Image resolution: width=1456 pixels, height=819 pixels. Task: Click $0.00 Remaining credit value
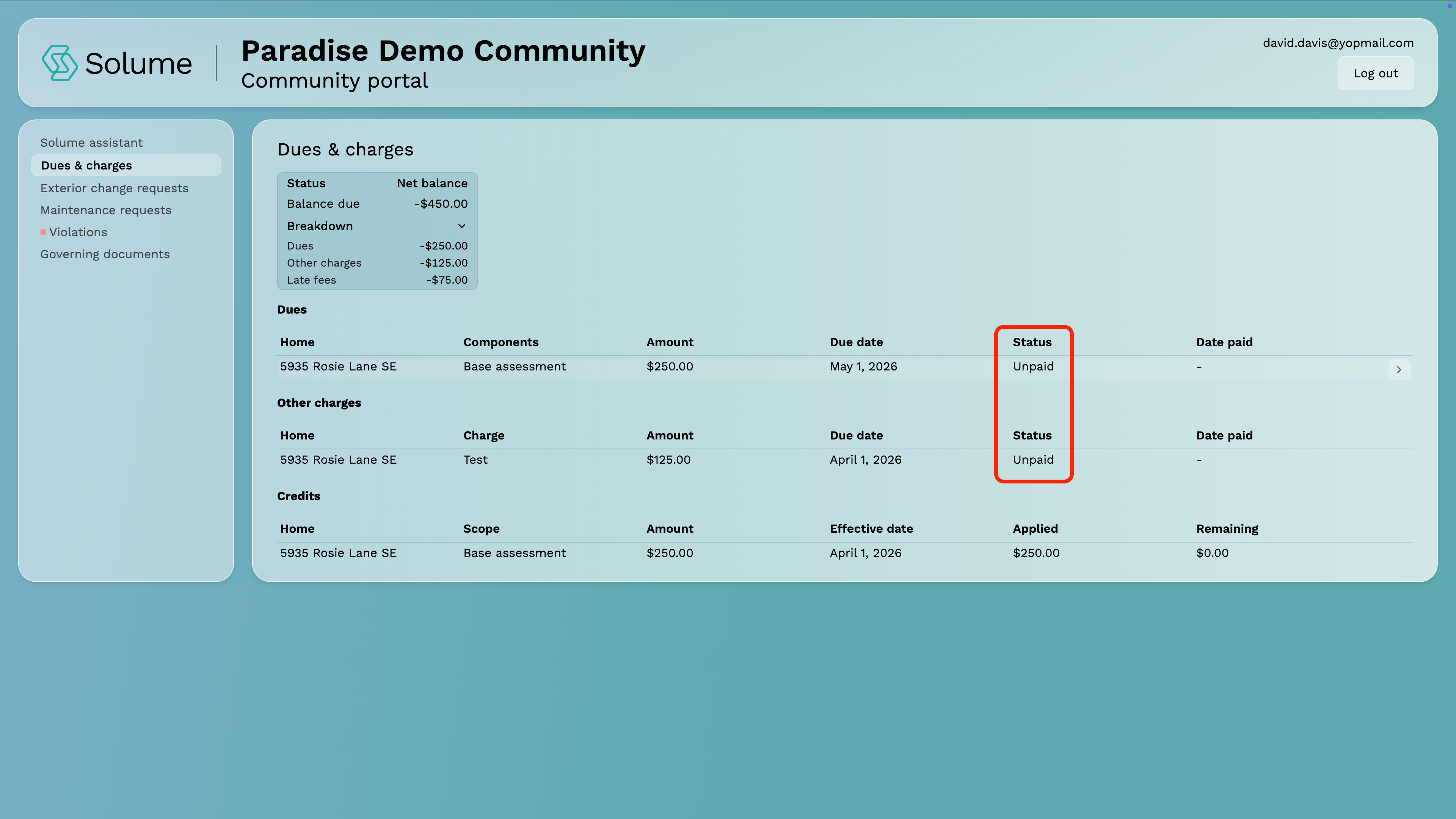(1213, 553)
